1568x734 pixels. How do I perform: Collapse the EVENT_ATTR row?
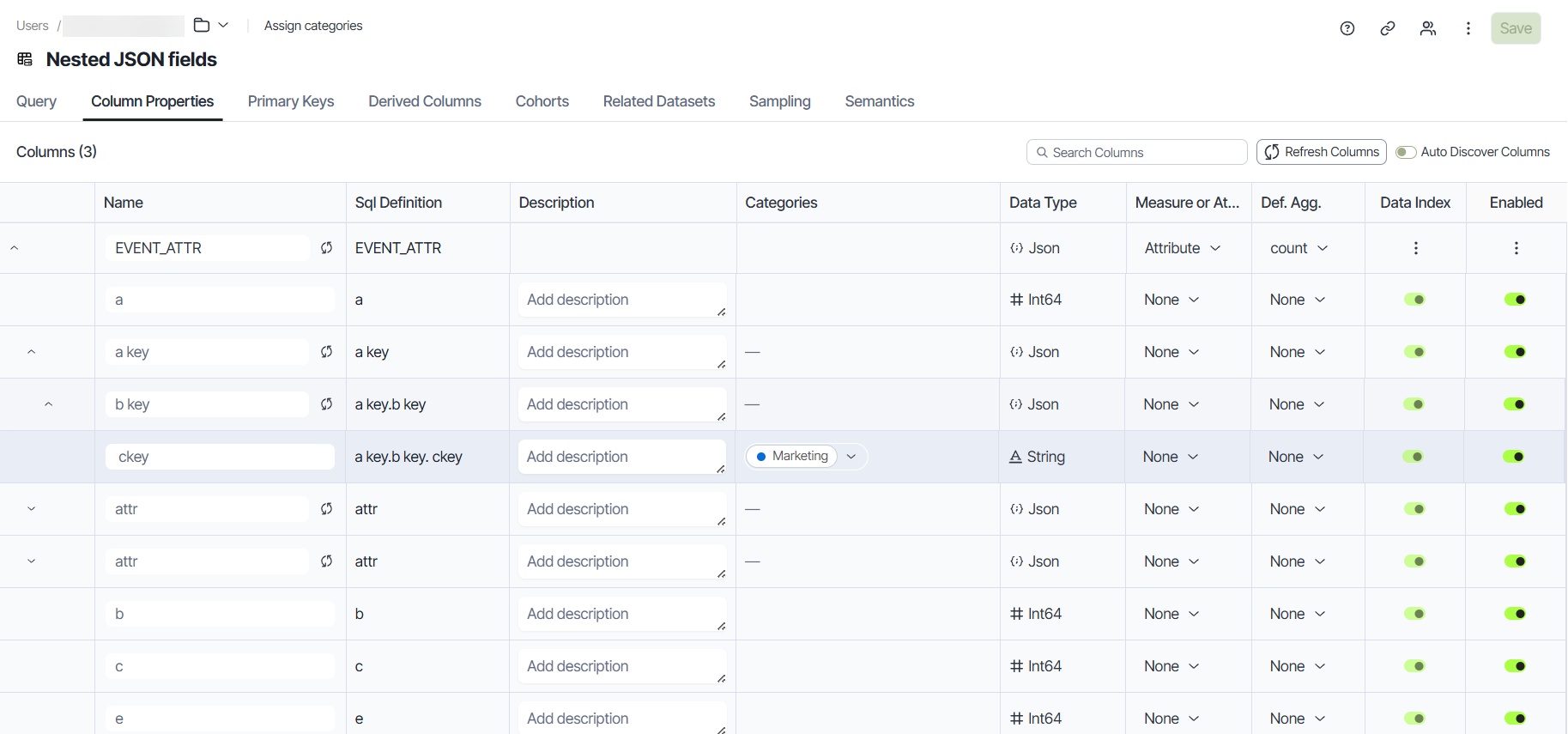point(14,248)
